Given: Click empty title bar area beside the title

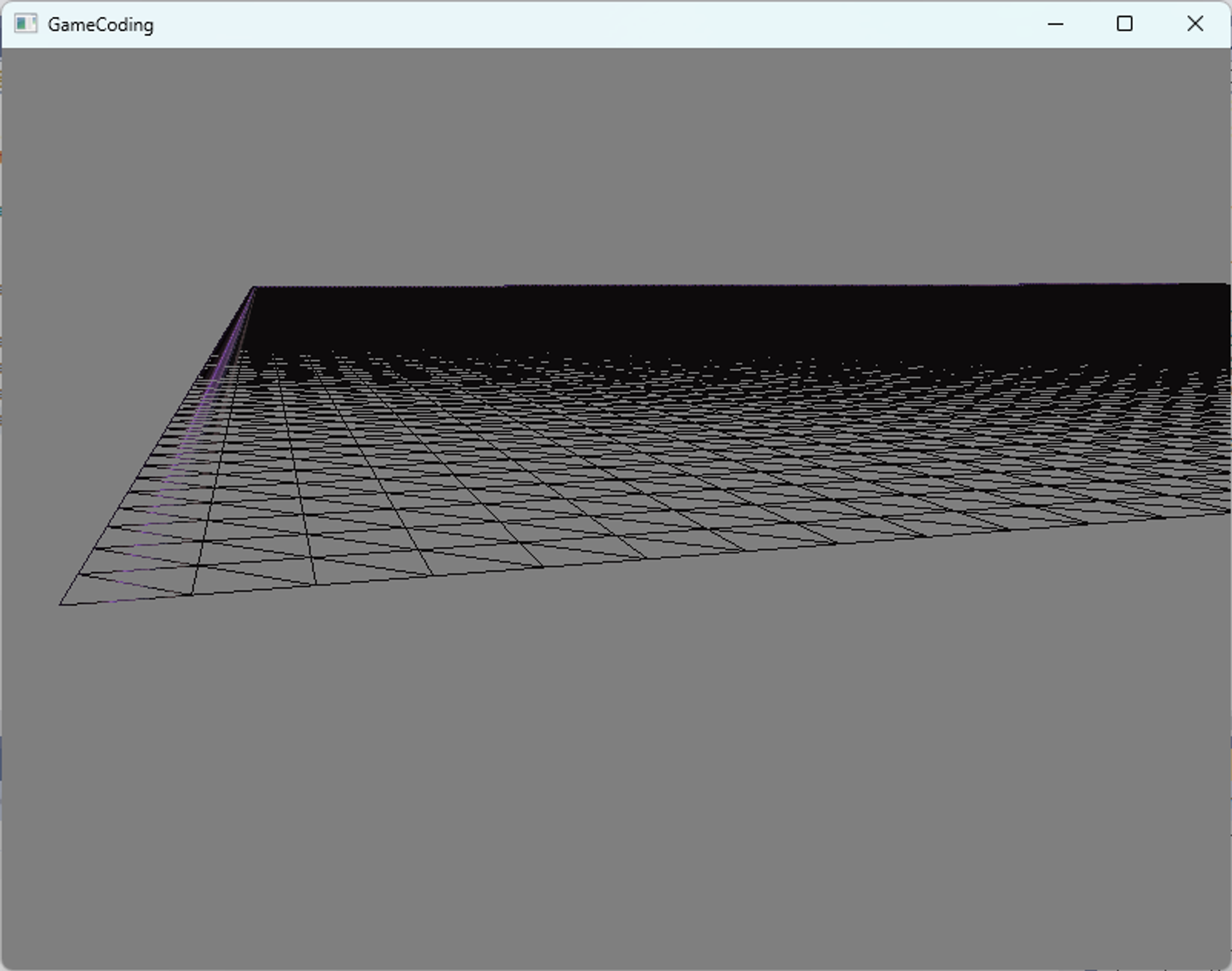Looking at the screenshot, I should click(554, 24).
